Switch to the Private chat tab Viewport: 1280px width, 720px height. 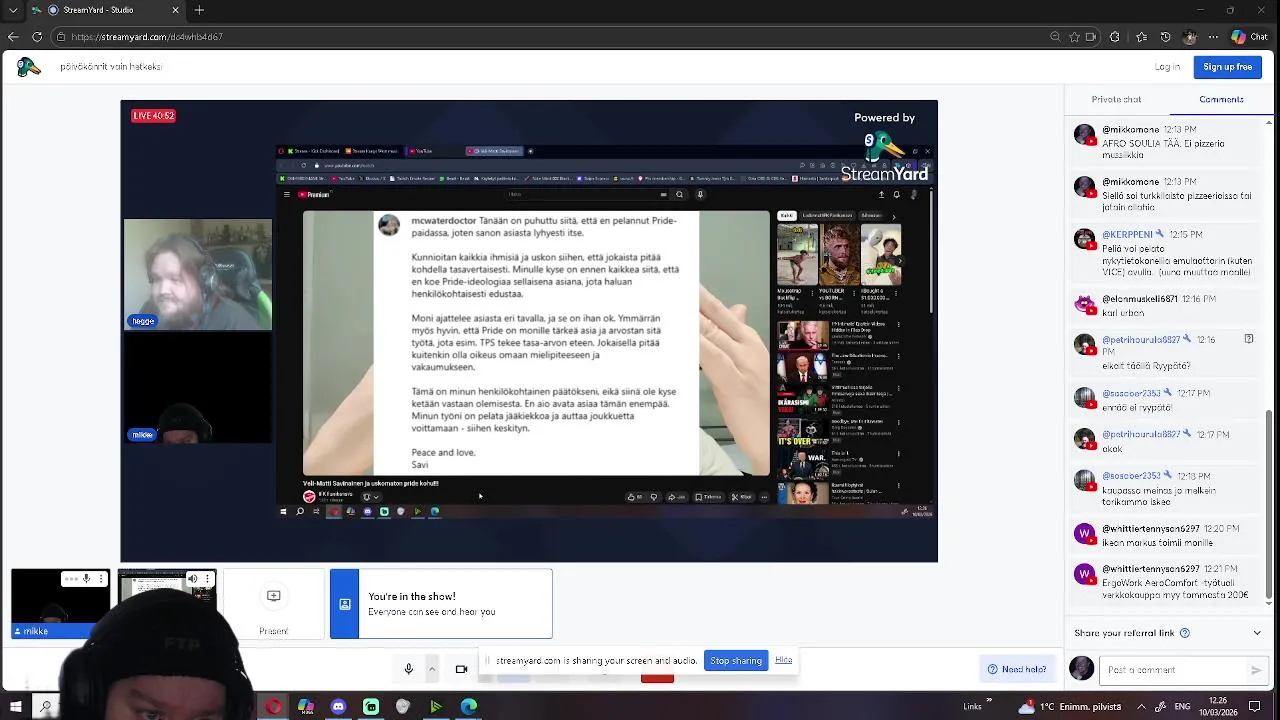pos(1116,100)
